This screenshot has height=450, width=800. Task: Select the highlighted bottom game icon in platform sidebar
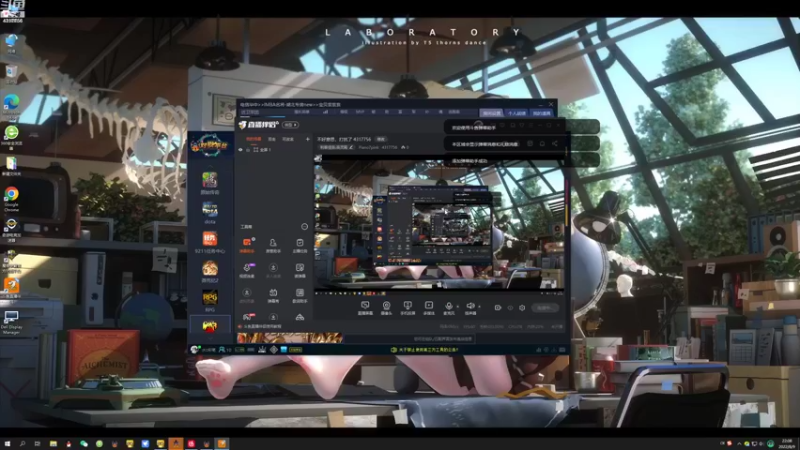click(210, 325)
